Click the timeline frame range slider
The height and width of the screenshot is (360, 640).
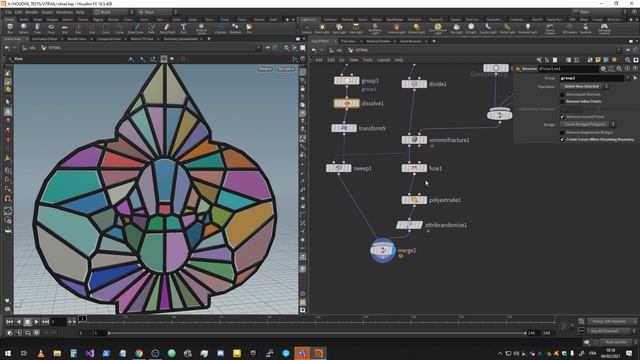(317, 333)
